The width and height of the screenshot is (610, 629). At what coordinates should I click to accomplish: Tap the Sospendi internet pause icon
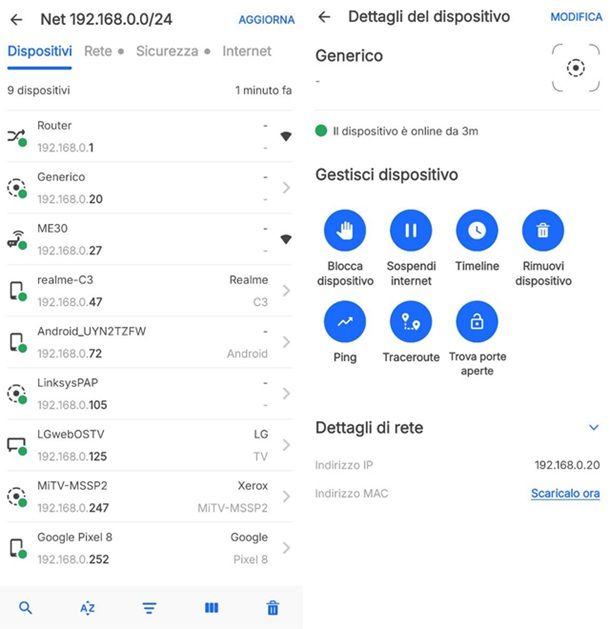[x=411, y=230]
